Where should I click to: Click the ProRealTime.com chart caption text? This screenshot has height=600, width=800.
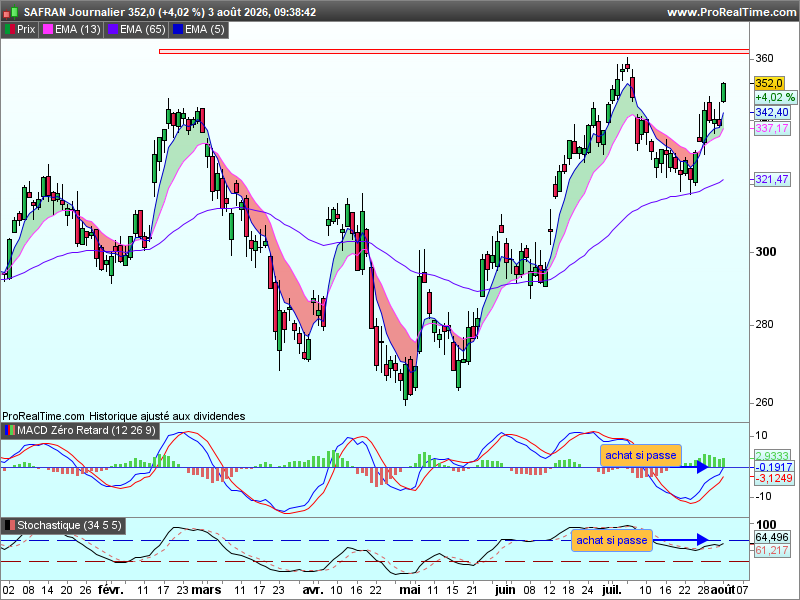pos(43,416)
